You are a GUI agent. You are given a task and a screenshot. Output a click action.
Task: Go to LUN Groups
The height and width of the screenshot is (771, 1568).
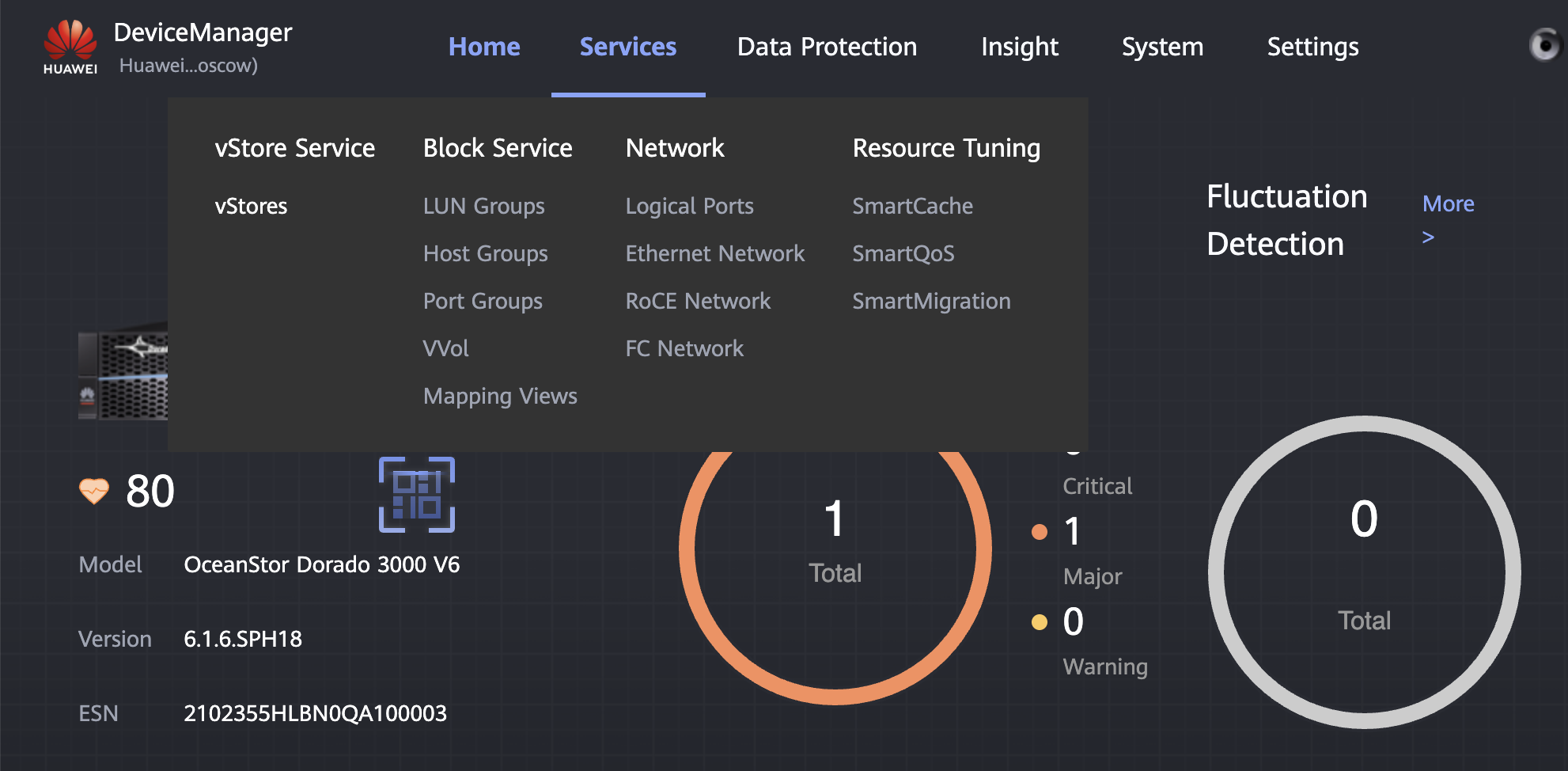tap(483, 206)
